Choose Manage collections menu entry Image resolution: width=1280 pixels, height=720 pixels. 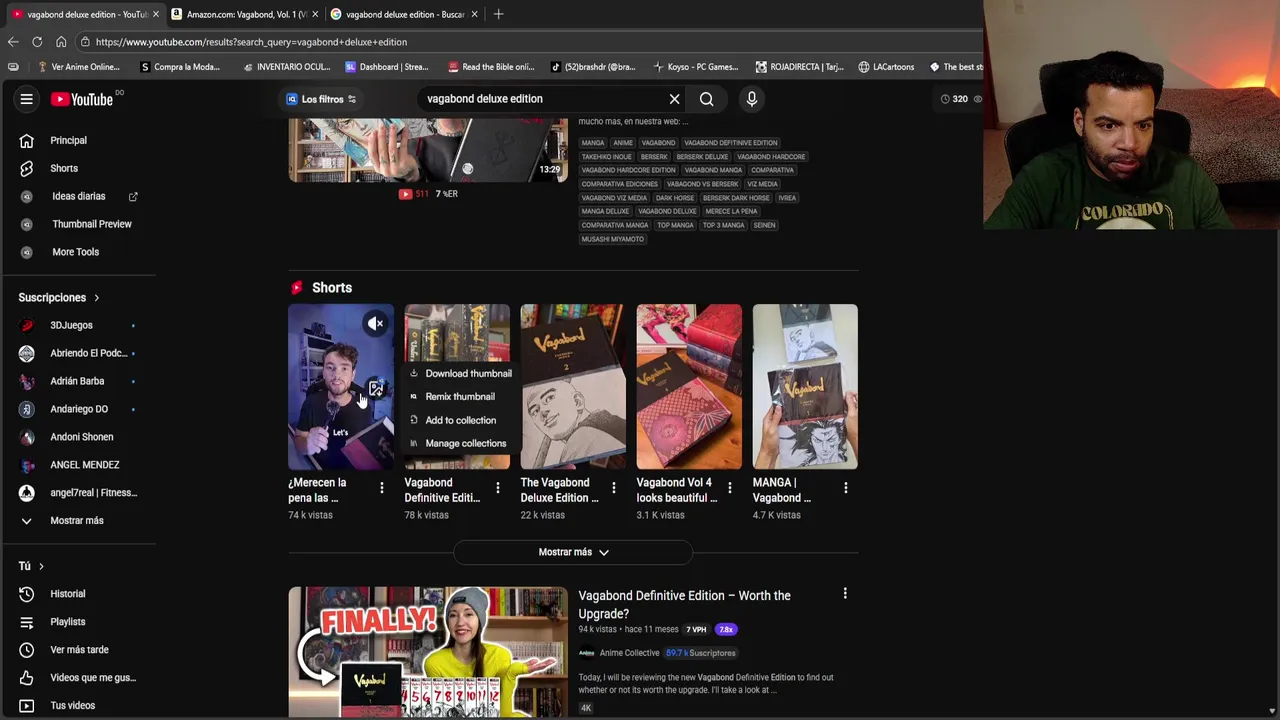tap(460, 443)
